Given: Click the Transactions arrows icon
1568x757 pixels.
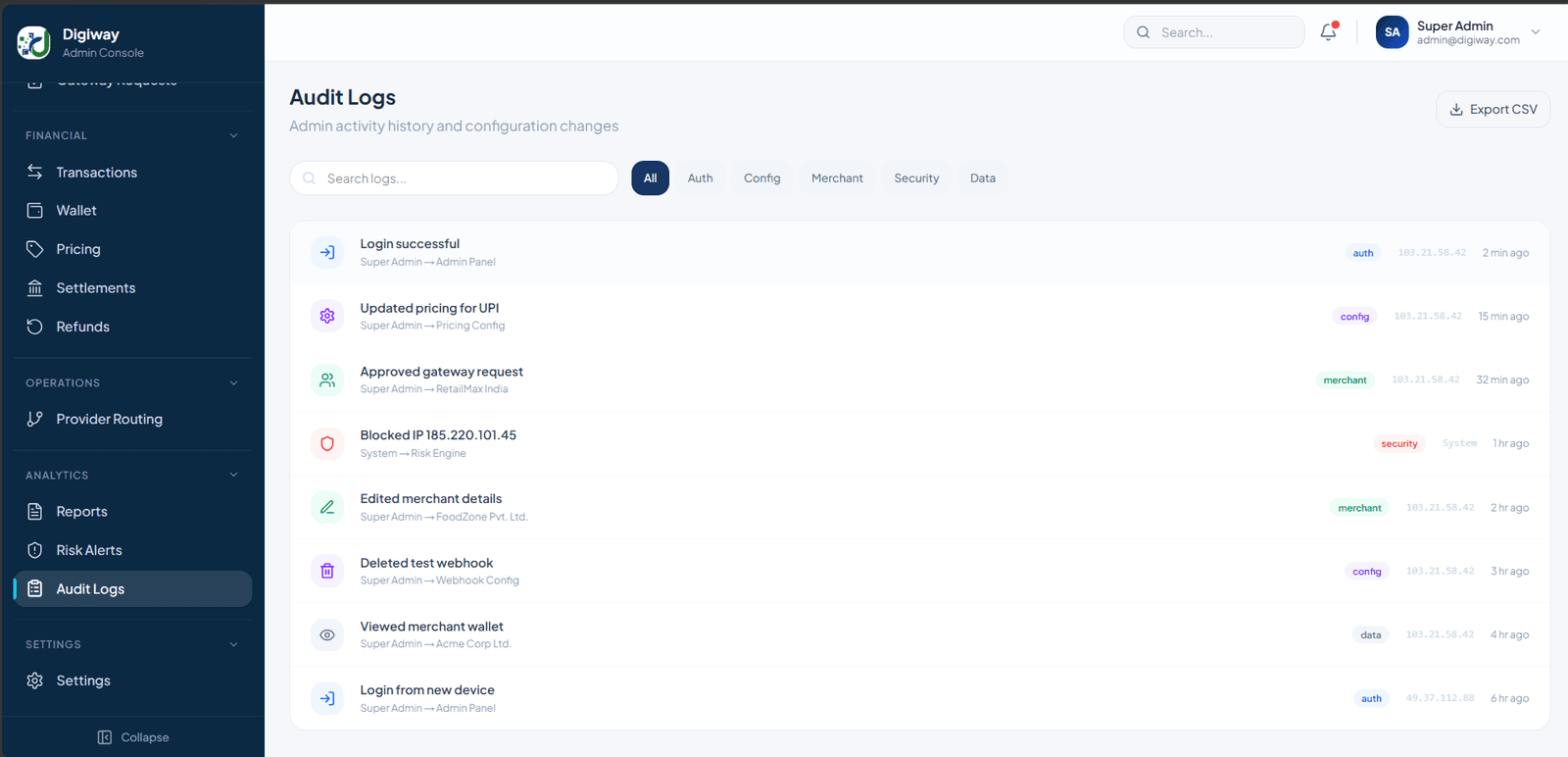Looking at the screenshot, I should point(35,172).
